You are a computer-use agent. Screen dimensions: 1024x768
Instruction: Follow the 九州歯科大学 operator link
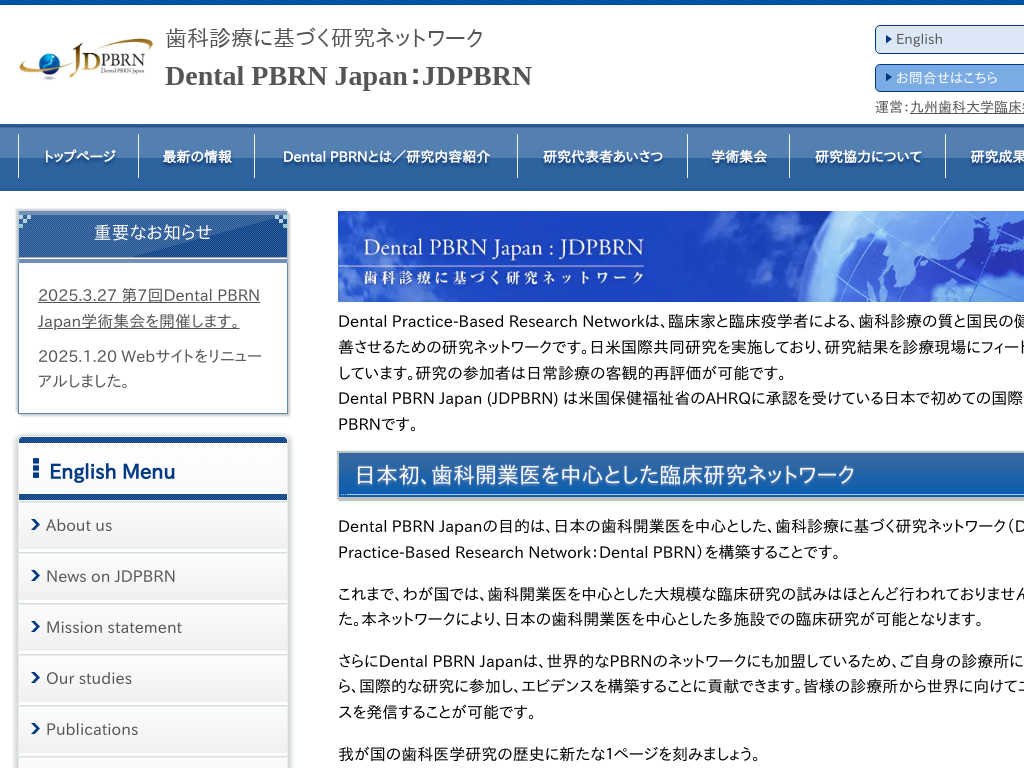pyautogui.click(x=967, y=107)
